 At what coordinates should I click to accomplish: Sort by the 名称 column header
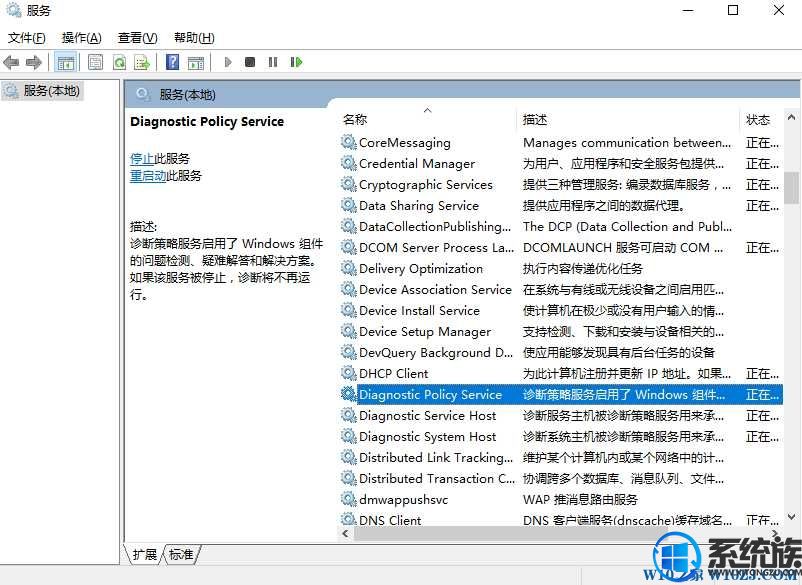click(x=428, y=120)
